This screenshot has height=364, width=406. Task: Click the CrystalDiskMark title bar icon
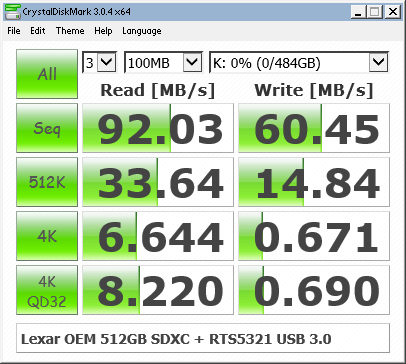point(12,12)
